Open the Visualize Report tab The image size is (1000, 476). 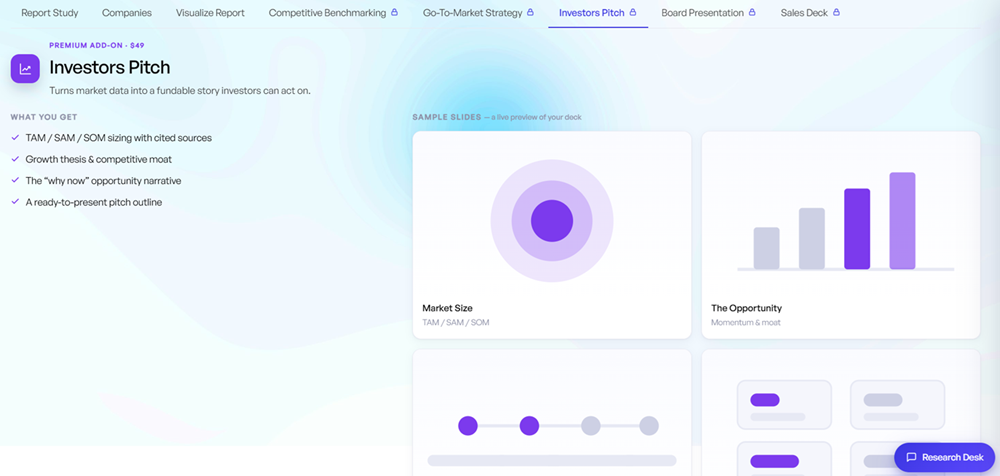pyautogui.click(x=210, y=13)
